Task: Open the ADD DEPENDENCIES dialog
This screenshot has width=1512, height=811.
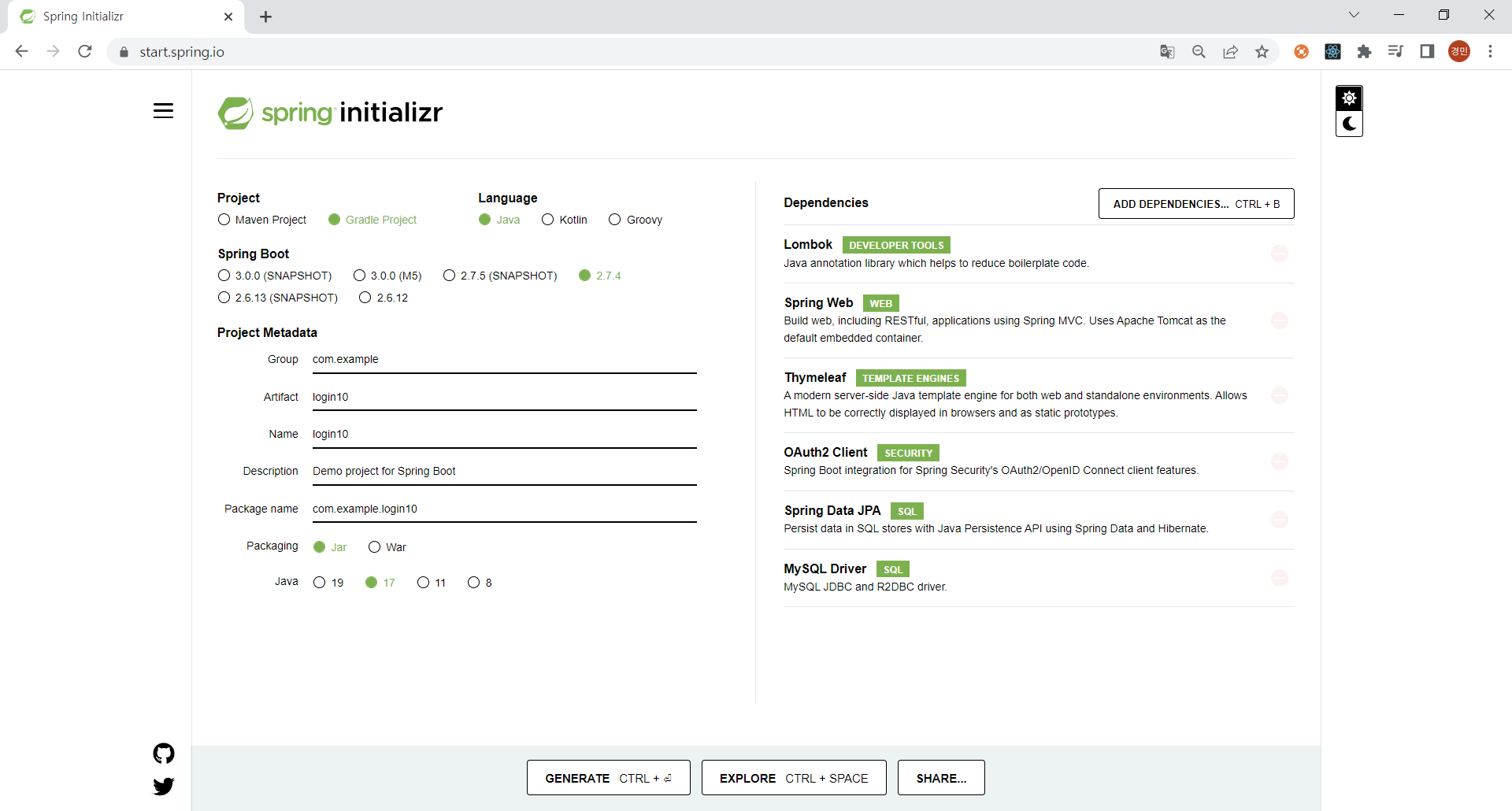Action: (x=1195, y=203)
